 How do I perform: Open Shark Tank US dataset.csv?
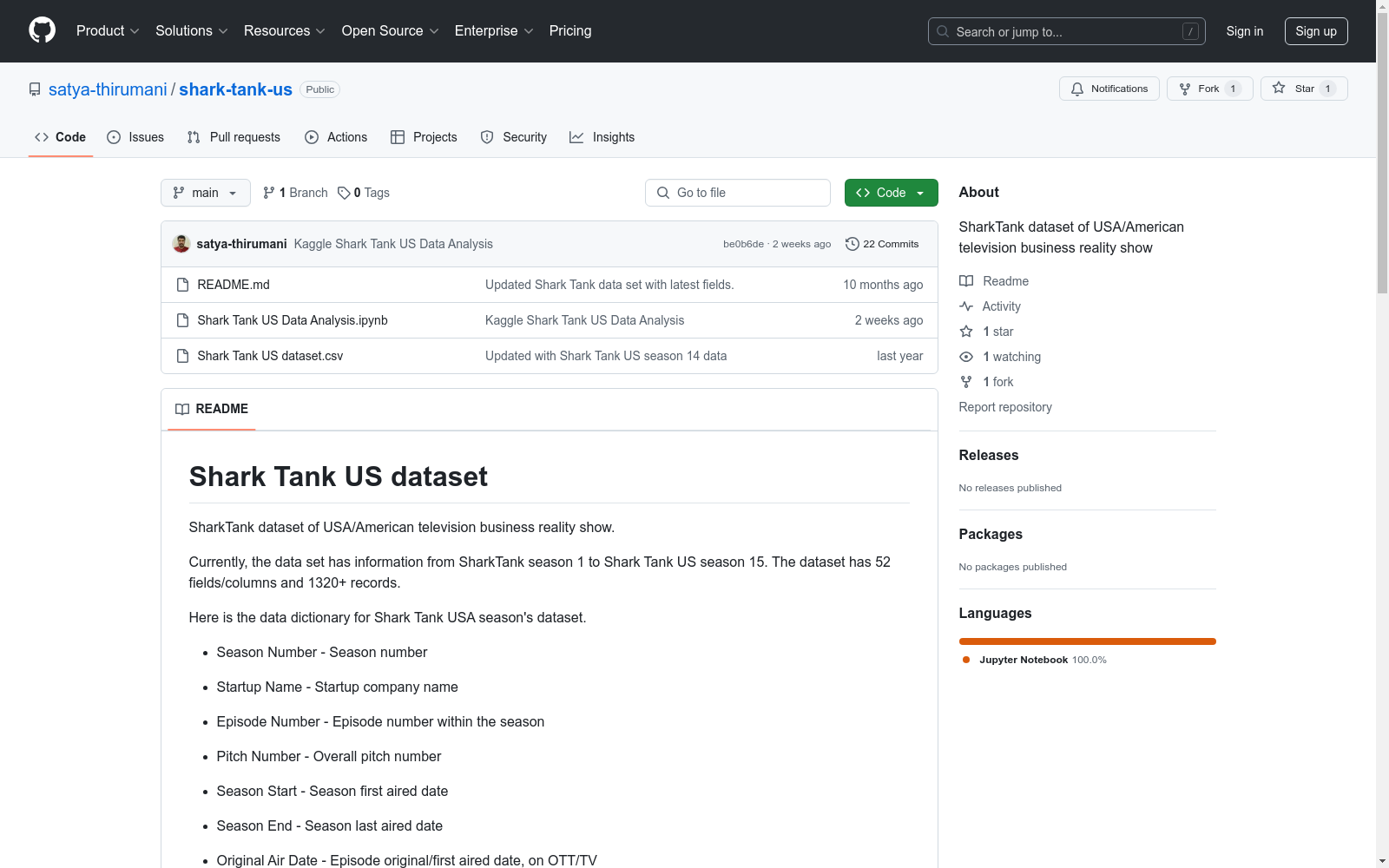coord(270,356)
